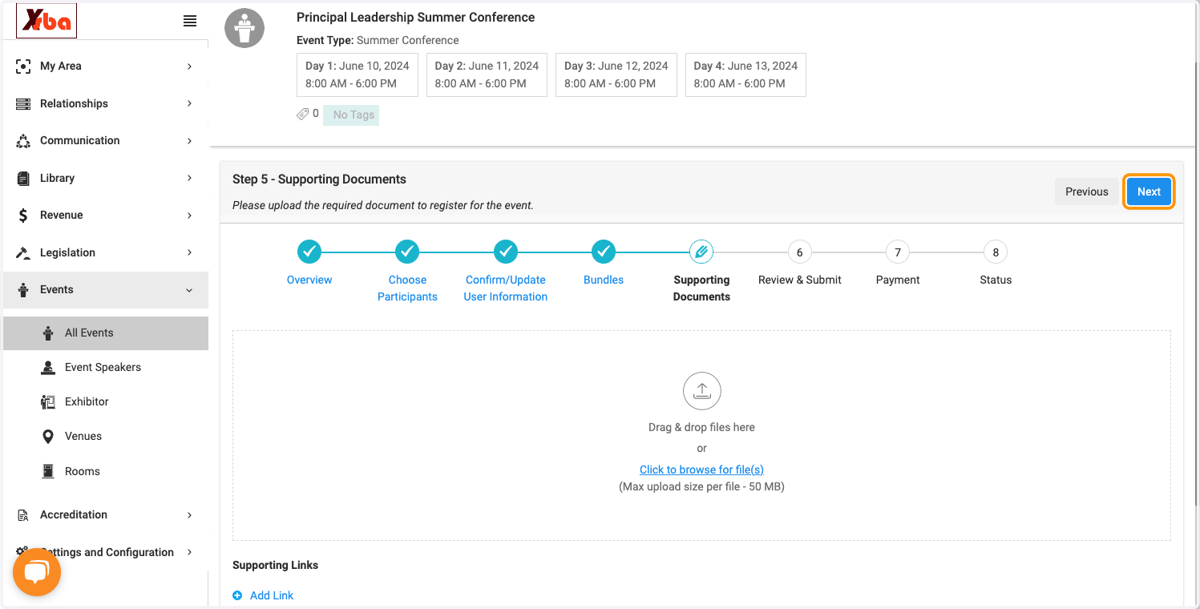Open Settings and Configuration menu
Screen dimensions: 1200x609
coord(106,552)
